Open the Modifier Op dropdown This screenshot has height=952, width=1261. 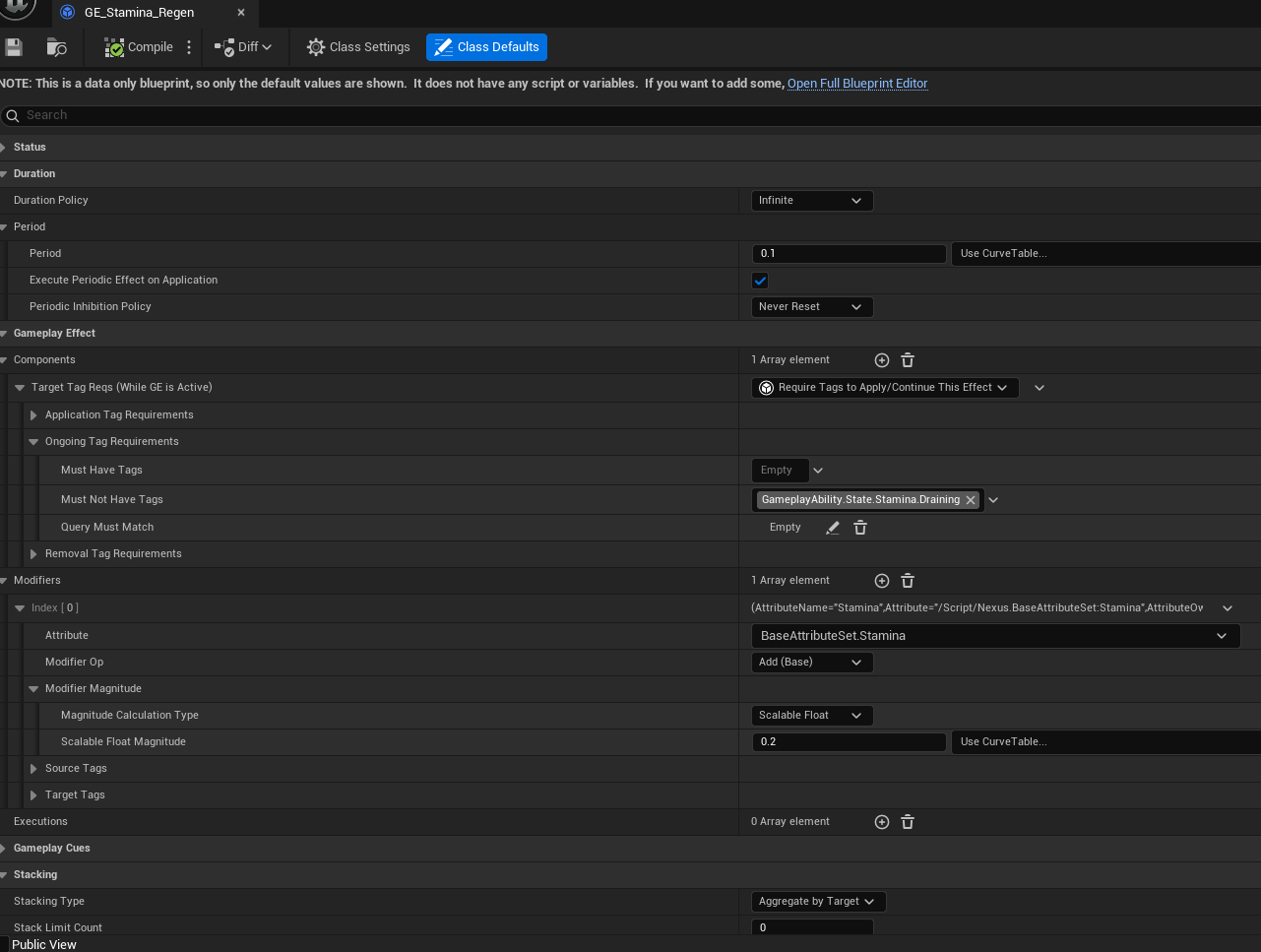pos(812,662)
